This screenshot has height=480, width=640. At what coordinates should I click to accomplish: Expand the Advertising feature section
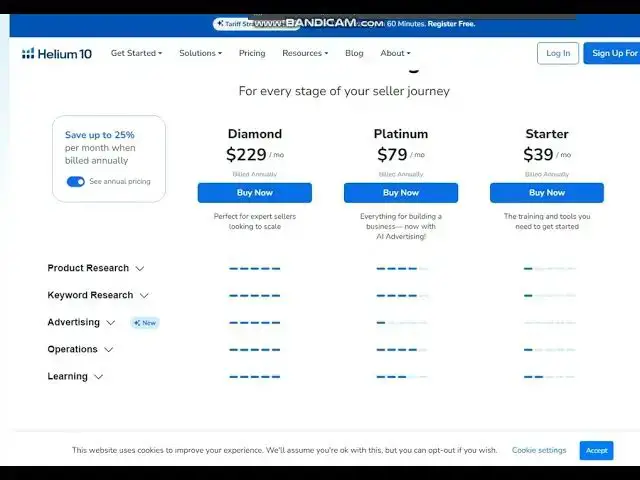(81, 322)
